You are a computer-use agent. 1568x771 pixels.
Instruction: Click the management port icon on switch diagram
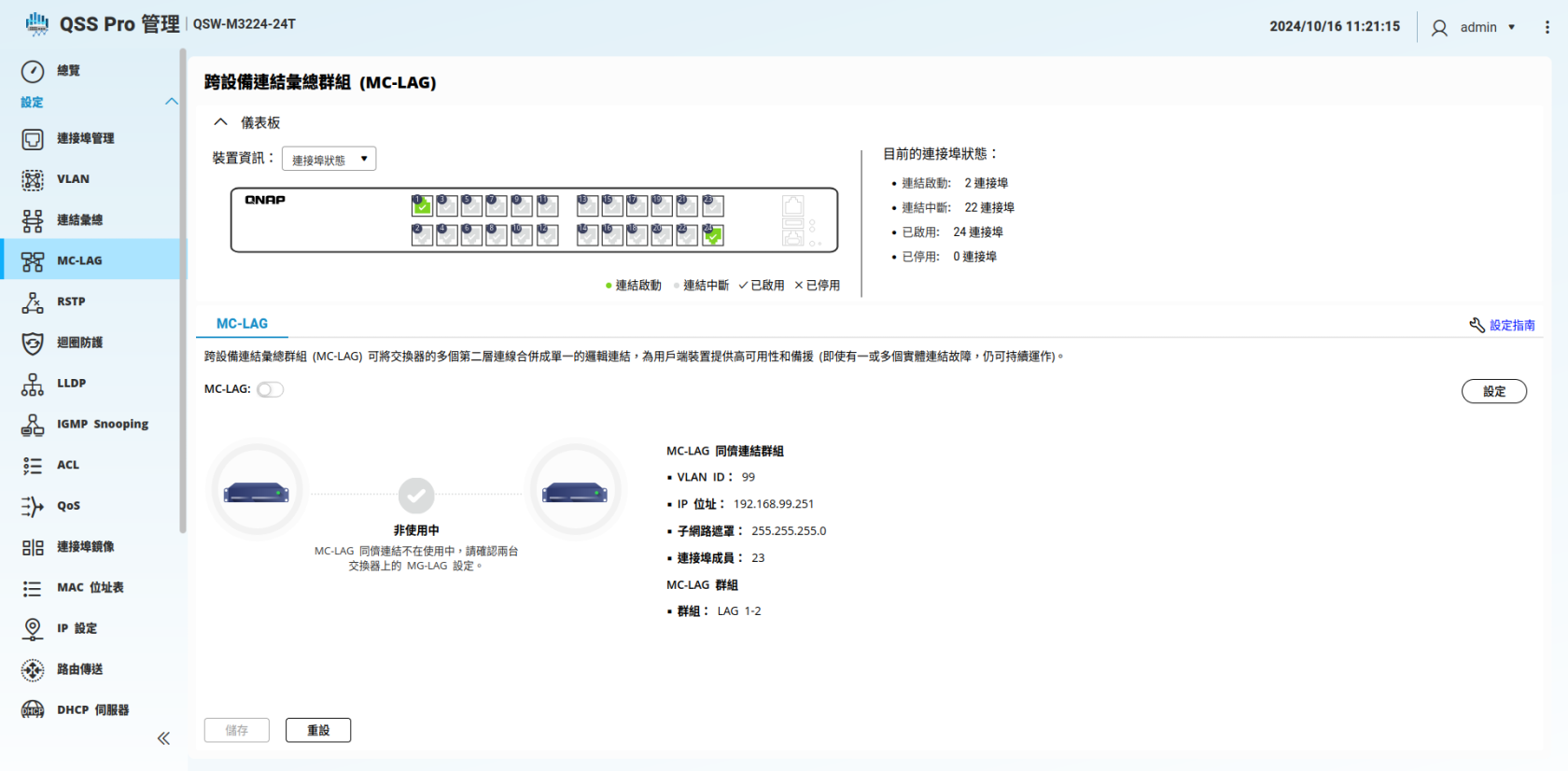click(x=793, y=206)
